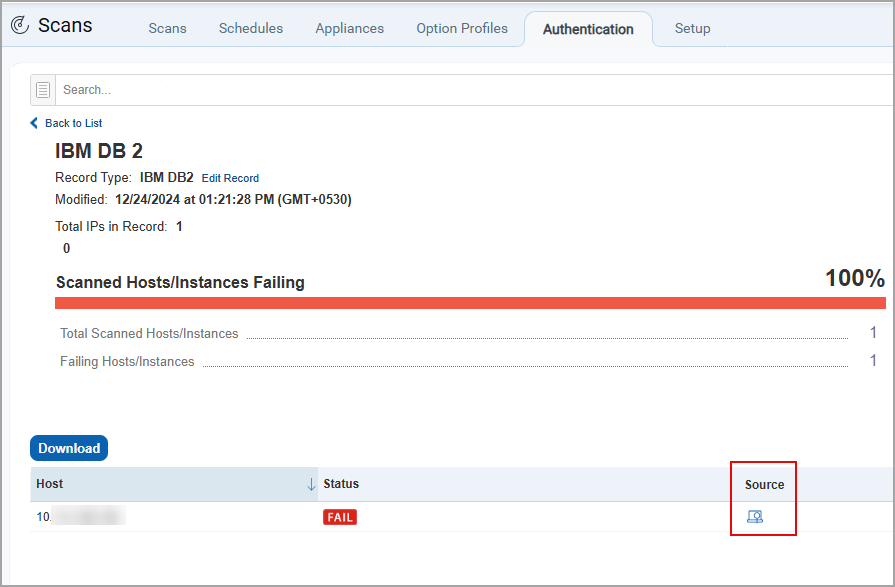Open the Option Profiles tab
Image resolution: width=895 pixels, height=587 pixels.
point(461,28)
